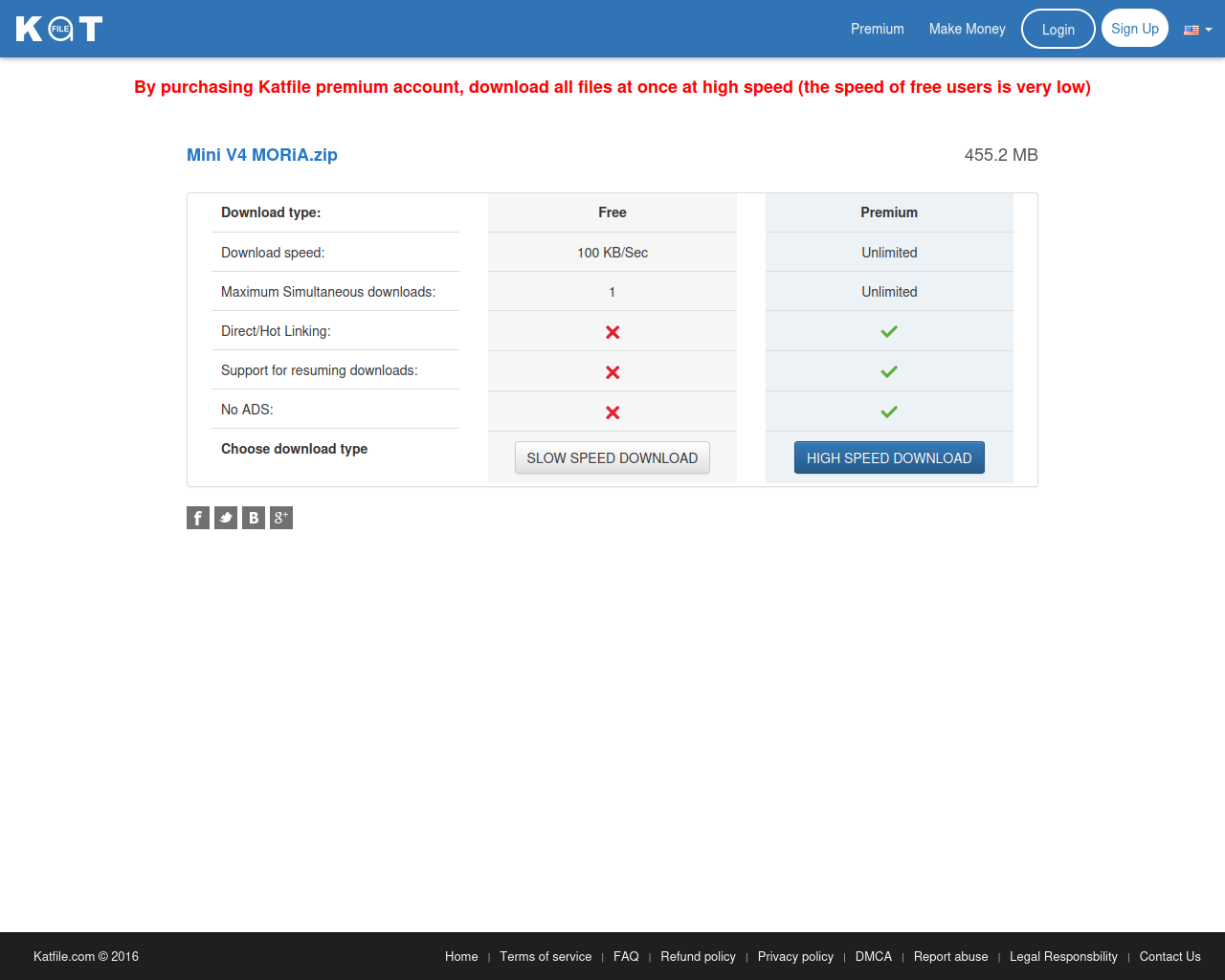The height and width of the screenshot is (980, 1225).
Task: Open Terms of service link
Action: (x=546, y=956)
